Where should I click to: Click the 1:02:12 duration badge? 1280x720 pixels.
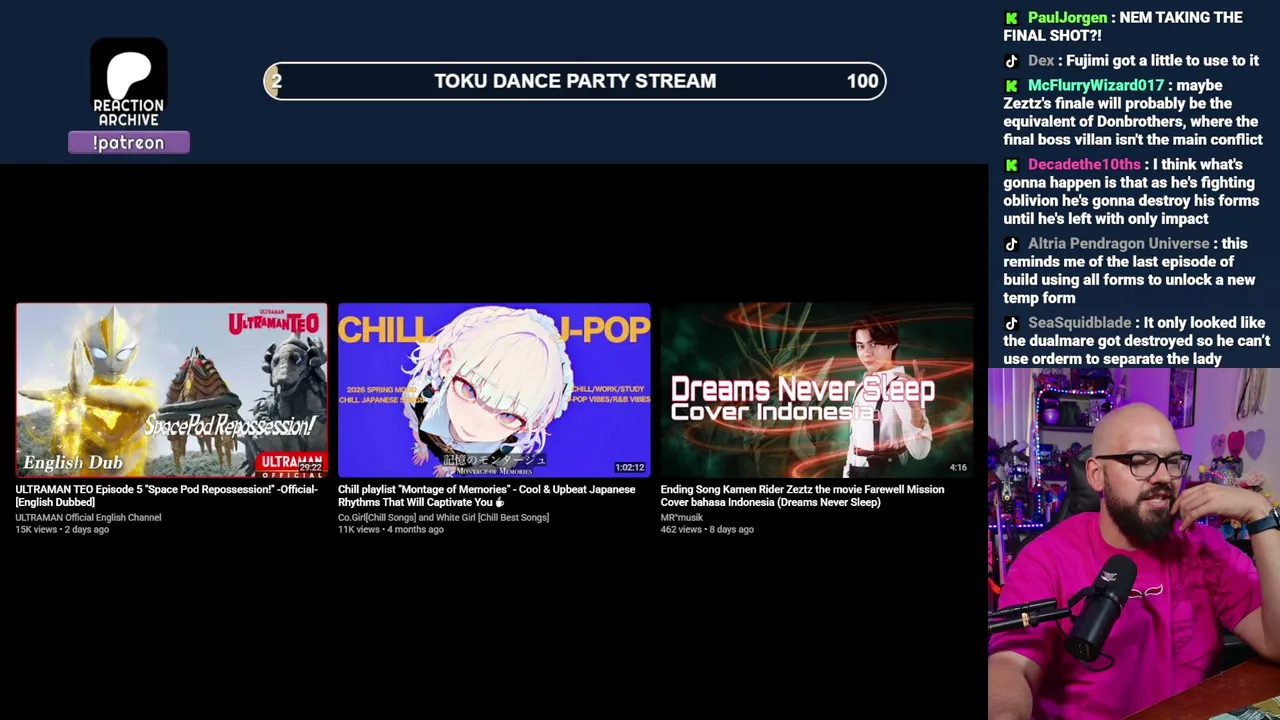[x=630, y=467]
